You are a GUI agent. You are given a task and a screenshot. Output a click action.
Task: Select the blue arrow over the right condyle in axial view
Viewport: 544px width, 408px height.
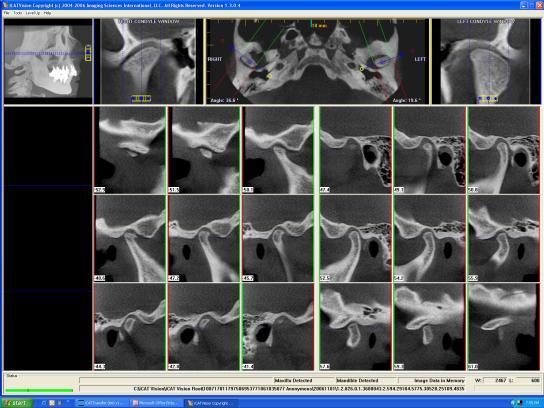coord(243,55)
